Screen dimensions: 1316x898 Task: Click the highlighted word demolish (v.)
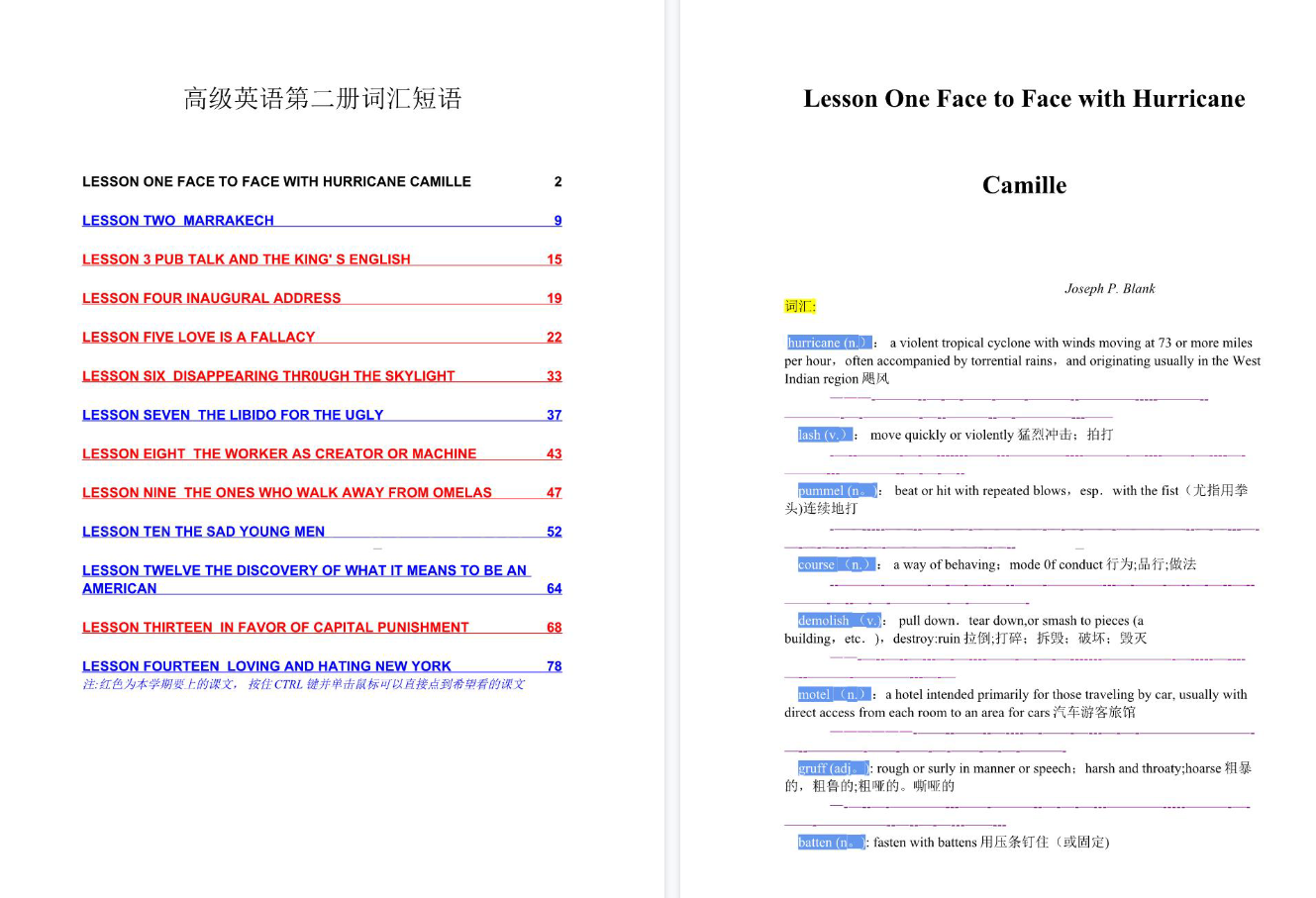(840, 621)
